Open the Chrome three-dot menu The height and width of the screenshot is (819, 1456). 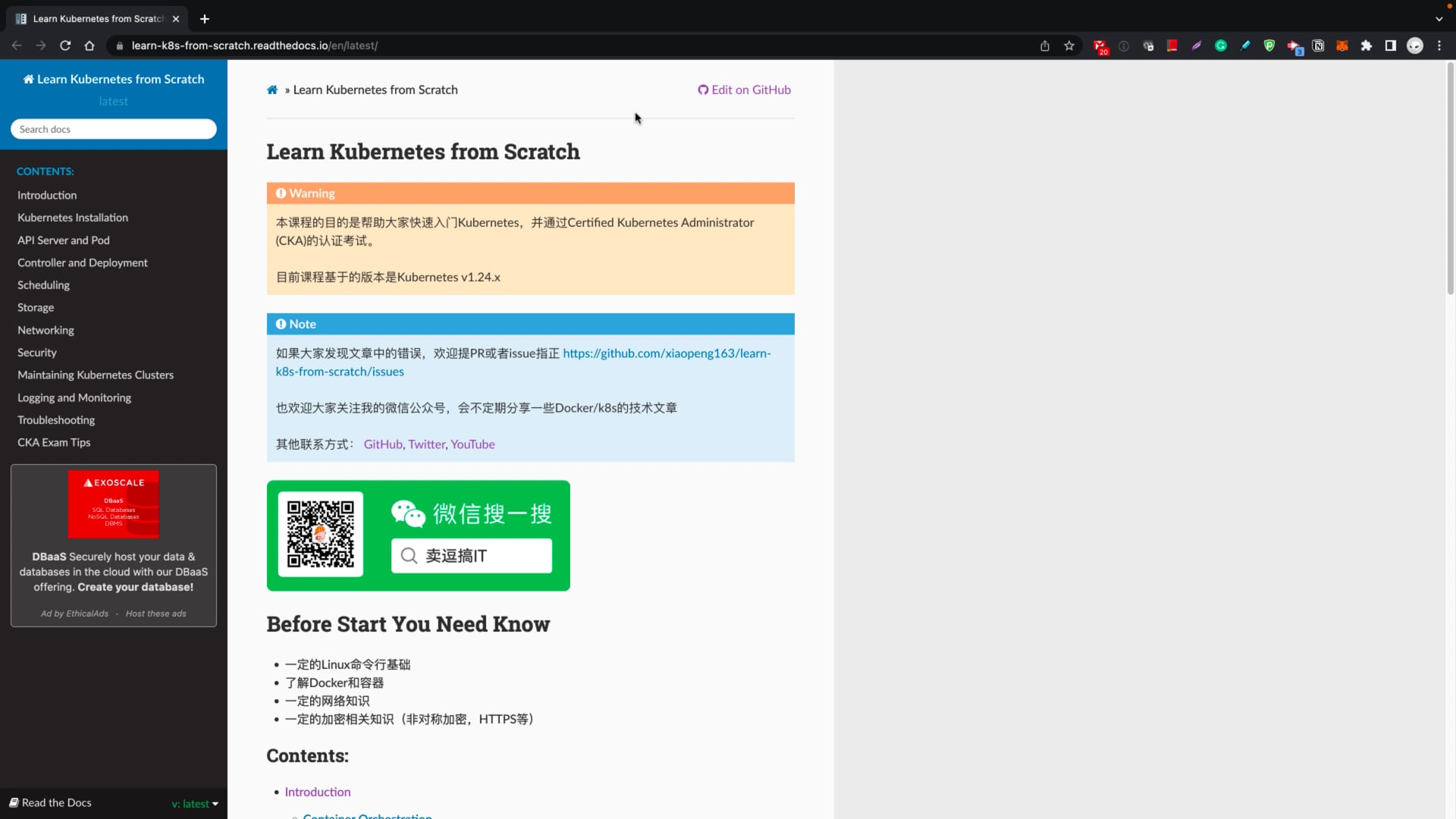click(x=1439, y=45)
